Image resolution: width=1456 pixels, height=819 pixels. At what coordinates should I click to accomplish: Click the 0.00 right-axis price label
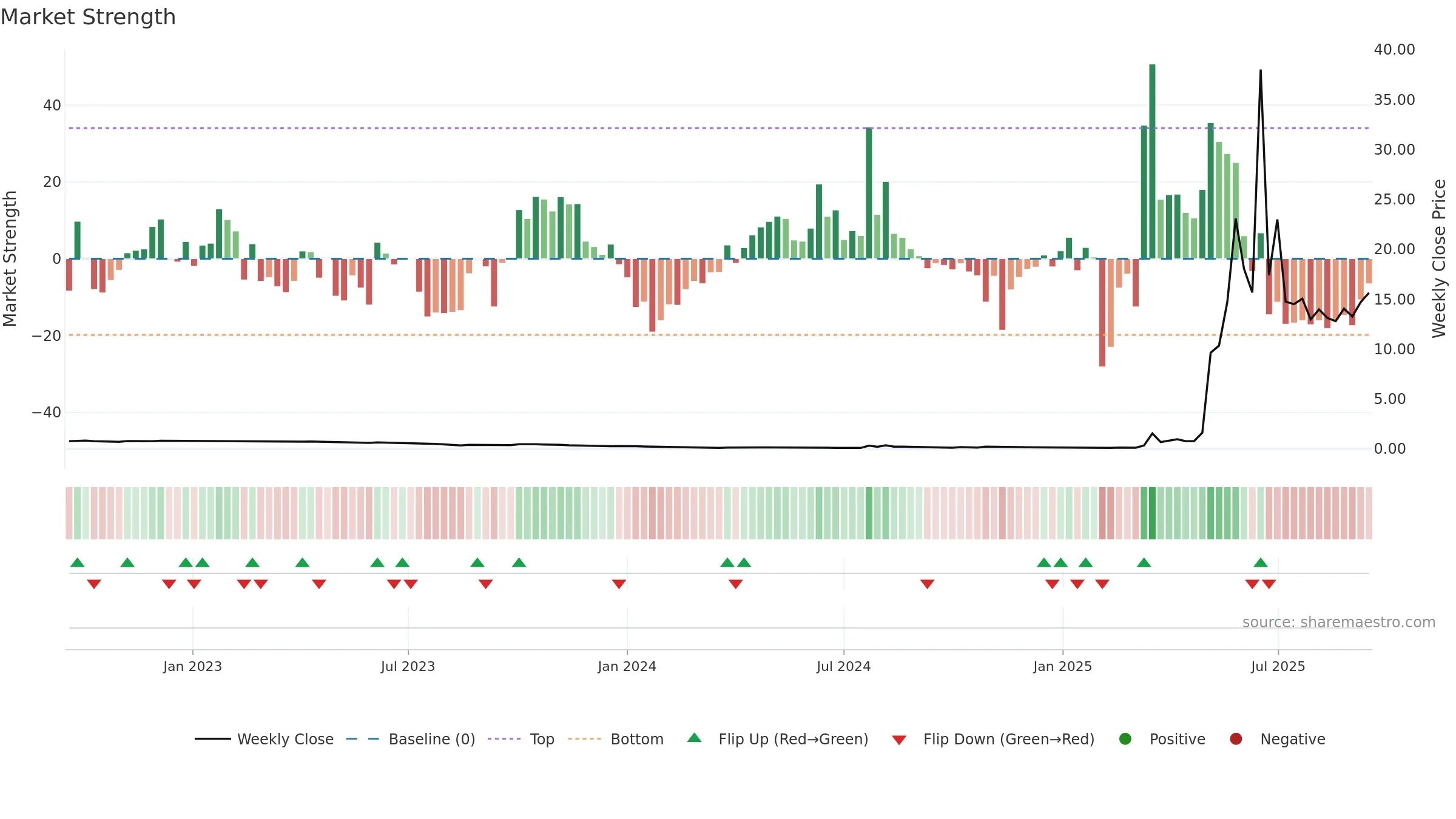tap(1390, 449)
